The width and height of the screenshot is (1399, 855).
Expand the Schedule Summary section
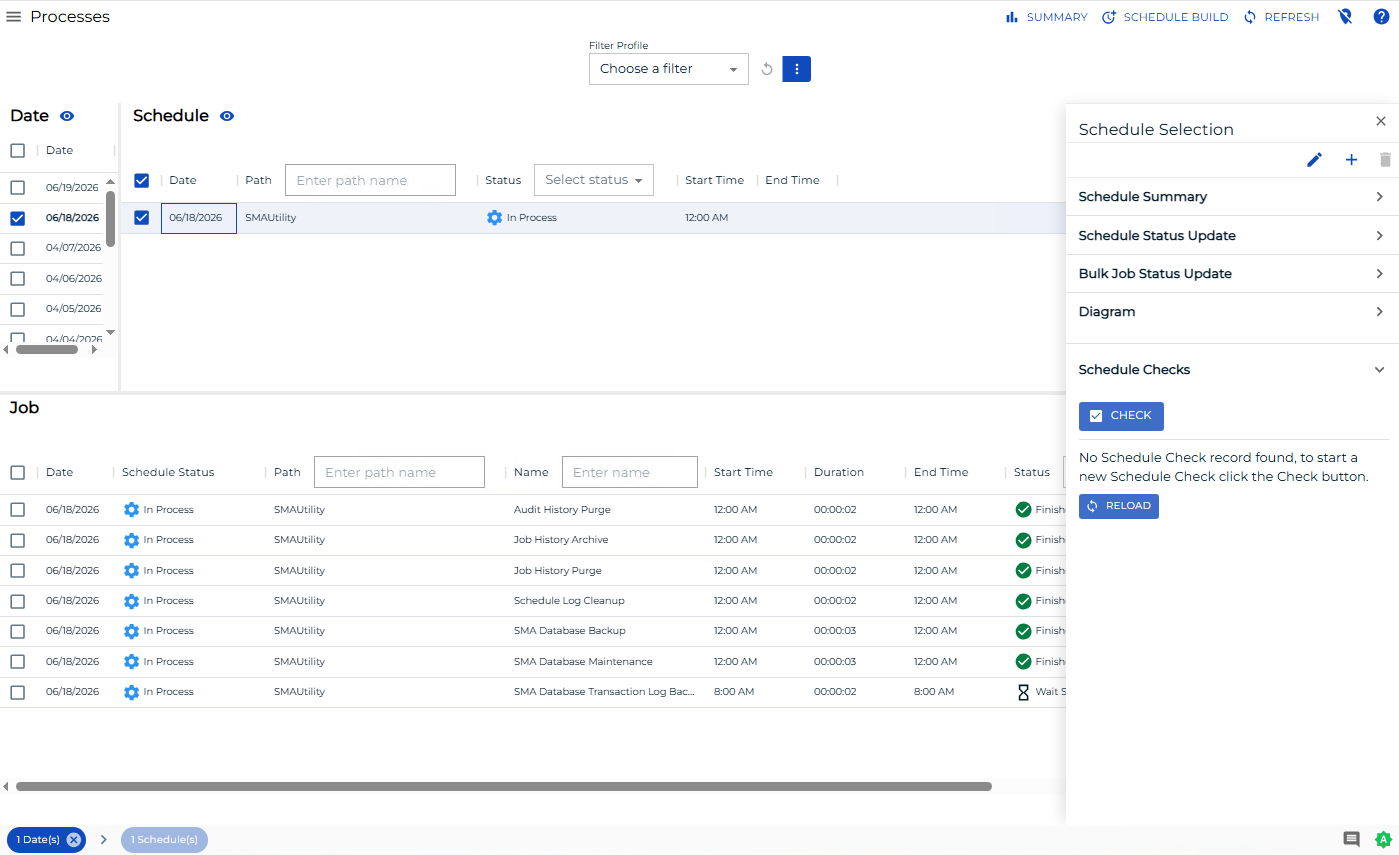click(x=1229, y=197)
